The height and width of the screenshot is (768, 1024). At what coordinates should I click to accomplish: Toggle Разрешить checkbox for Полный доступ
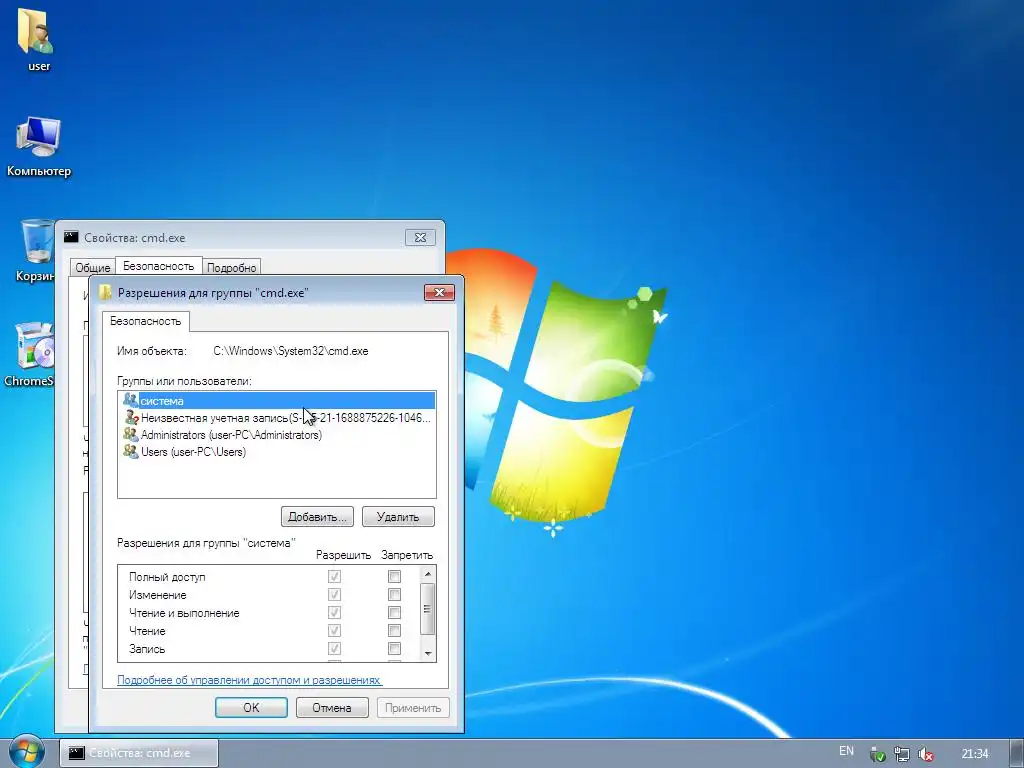pyautogui.click(x=334, y=577)
